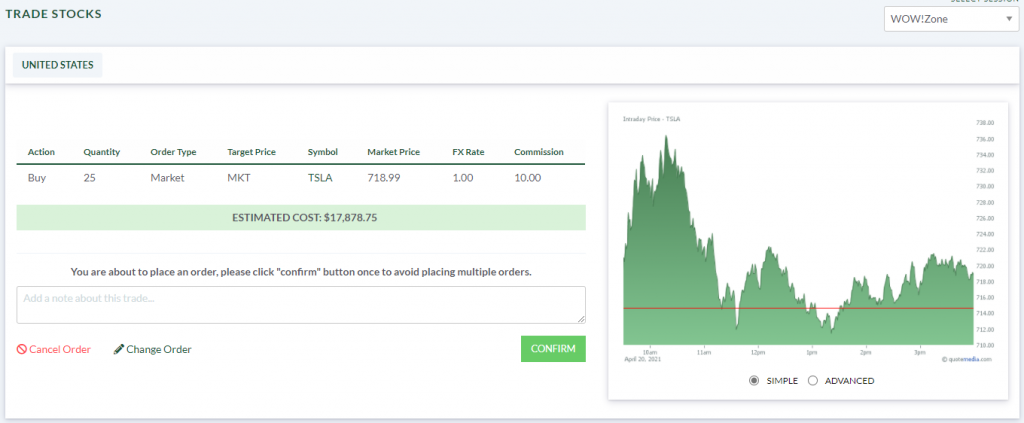Click the Cancel Order link
Image resolution: width=1024 pixels, height=423 pixels.
click(54, 349)
